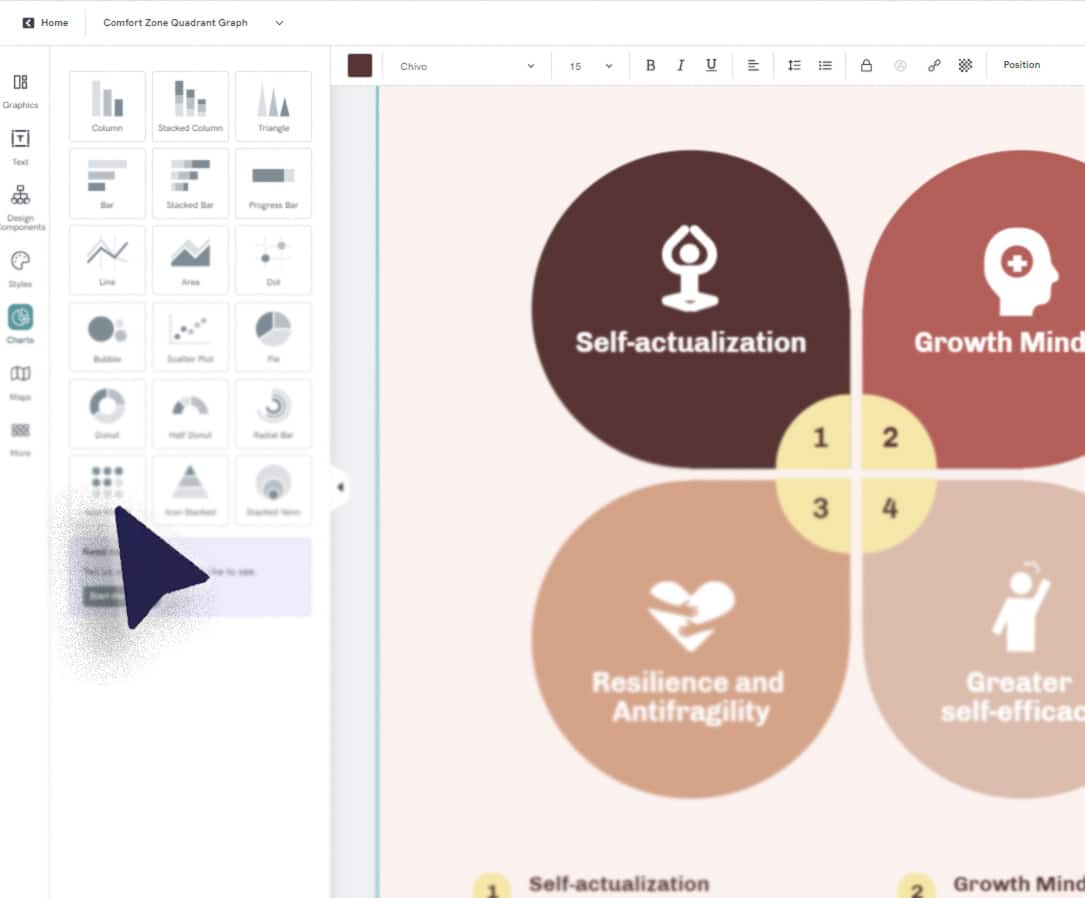
Task: Open the Styles sidebar panel
Action: tap(20, 269)
